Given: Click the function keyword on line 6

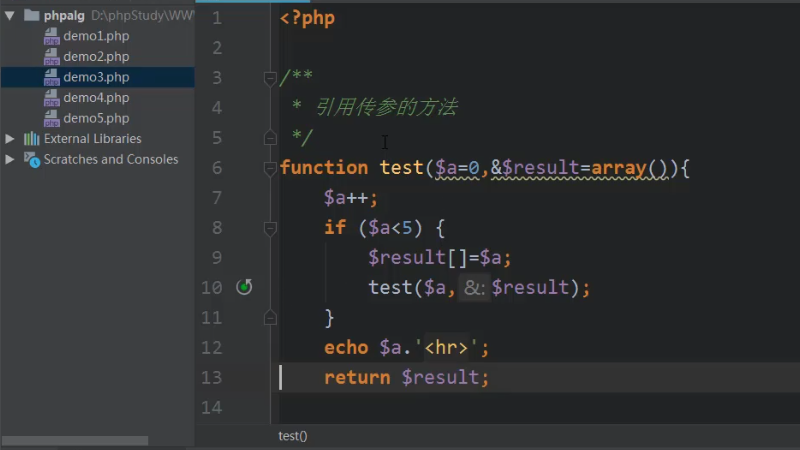Looking at the screenshot, I should (324, 168).
